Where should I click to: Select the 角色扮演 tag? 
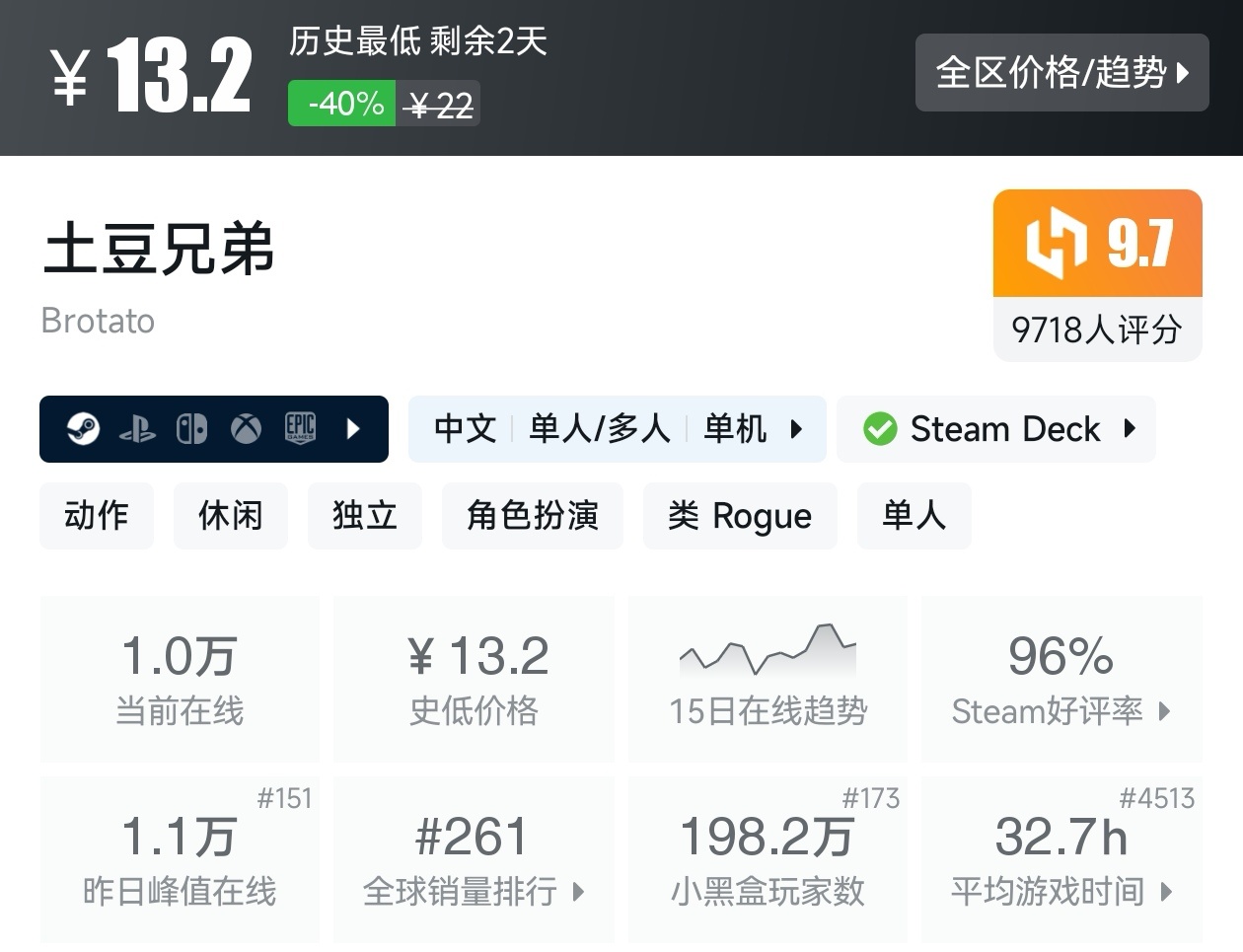(x=533, y=515)
